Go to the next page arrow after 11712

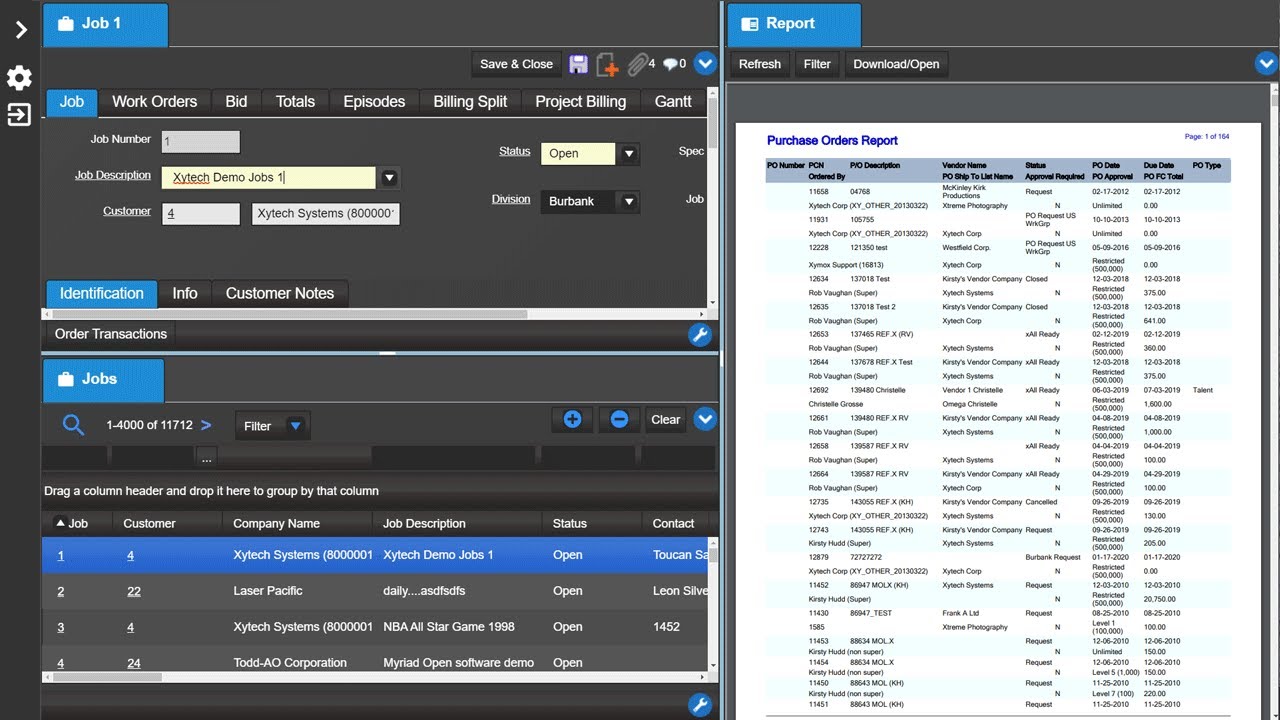tap(206, 425)
